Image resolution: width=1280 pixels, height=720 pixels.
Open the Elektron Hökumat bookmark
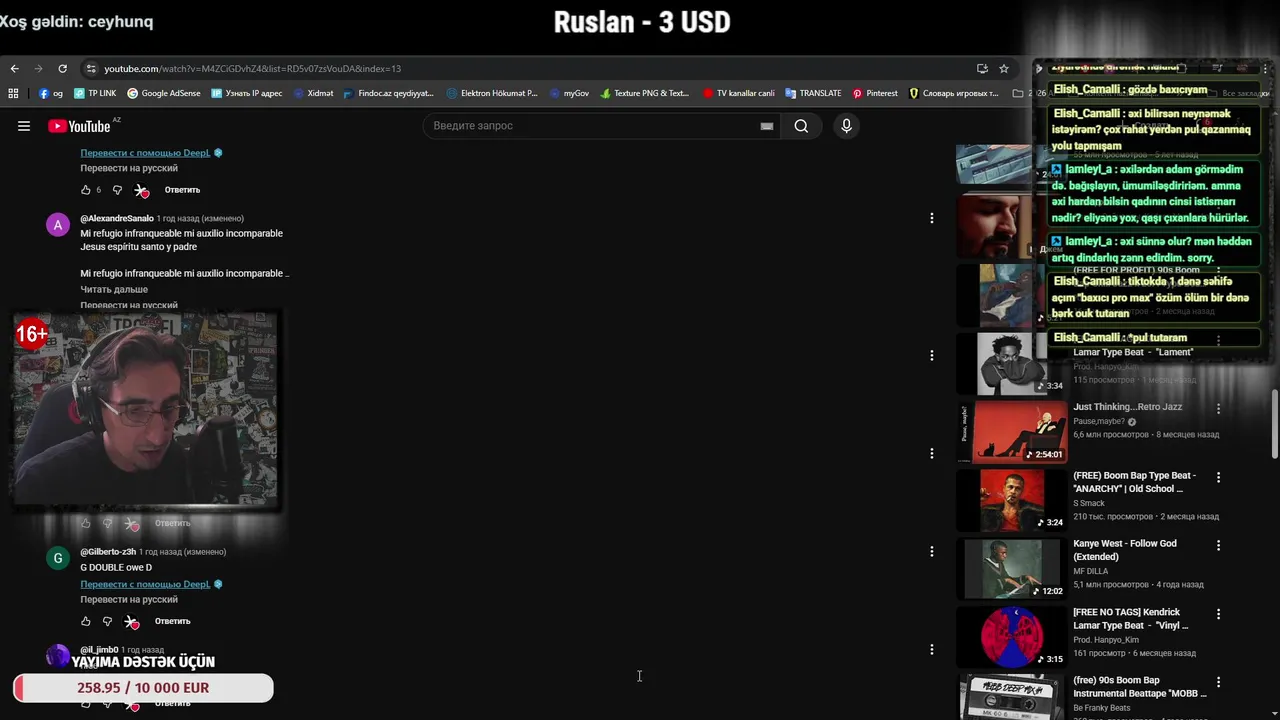tap(492, 93)
